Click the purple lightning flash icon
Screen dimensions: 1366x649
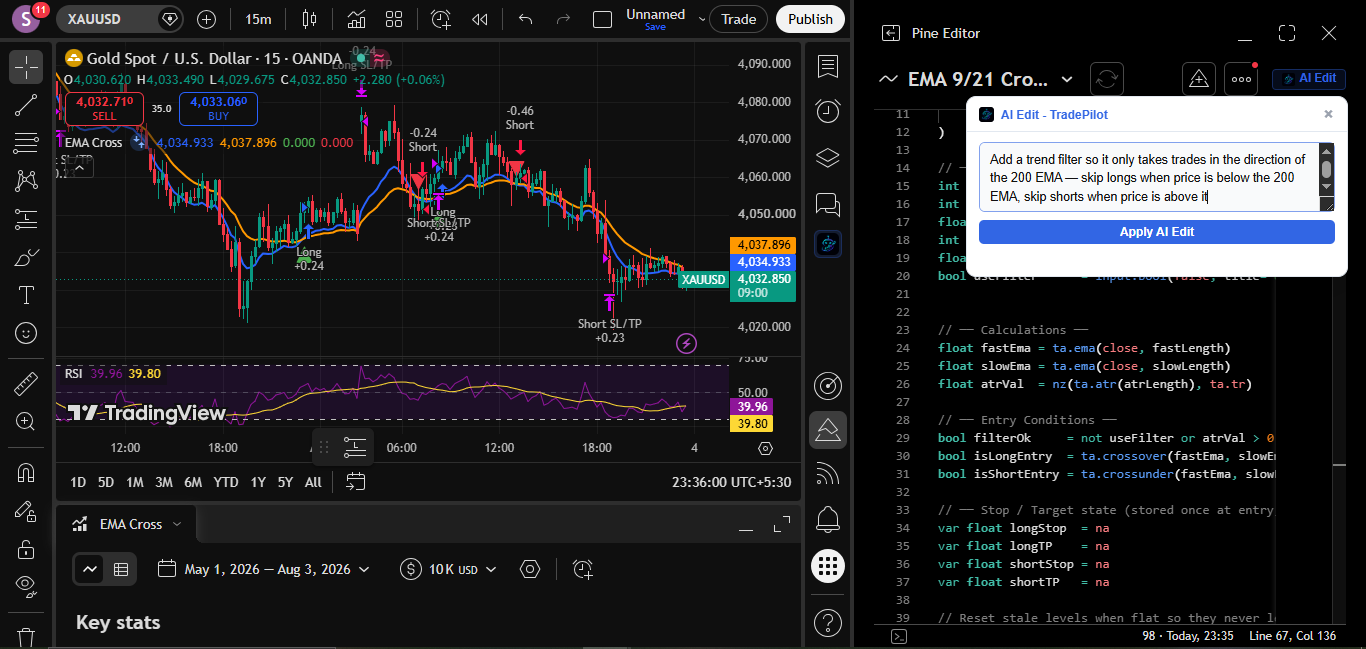click(x=687, y=344)
